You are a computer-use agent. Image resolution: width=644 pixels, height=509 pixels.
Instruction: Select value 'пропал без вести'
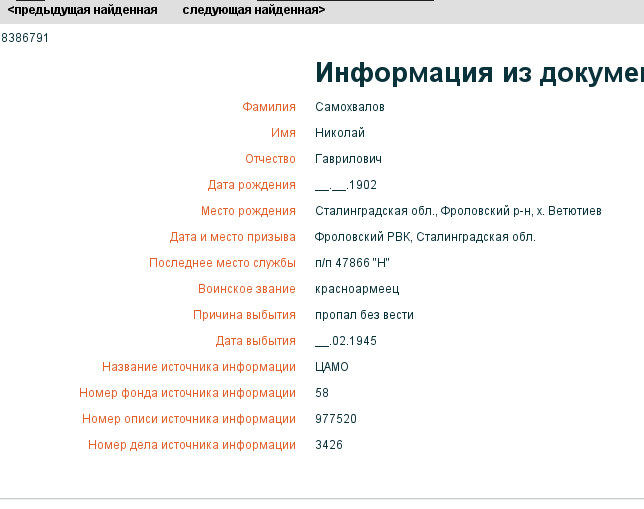pos(364,315)
